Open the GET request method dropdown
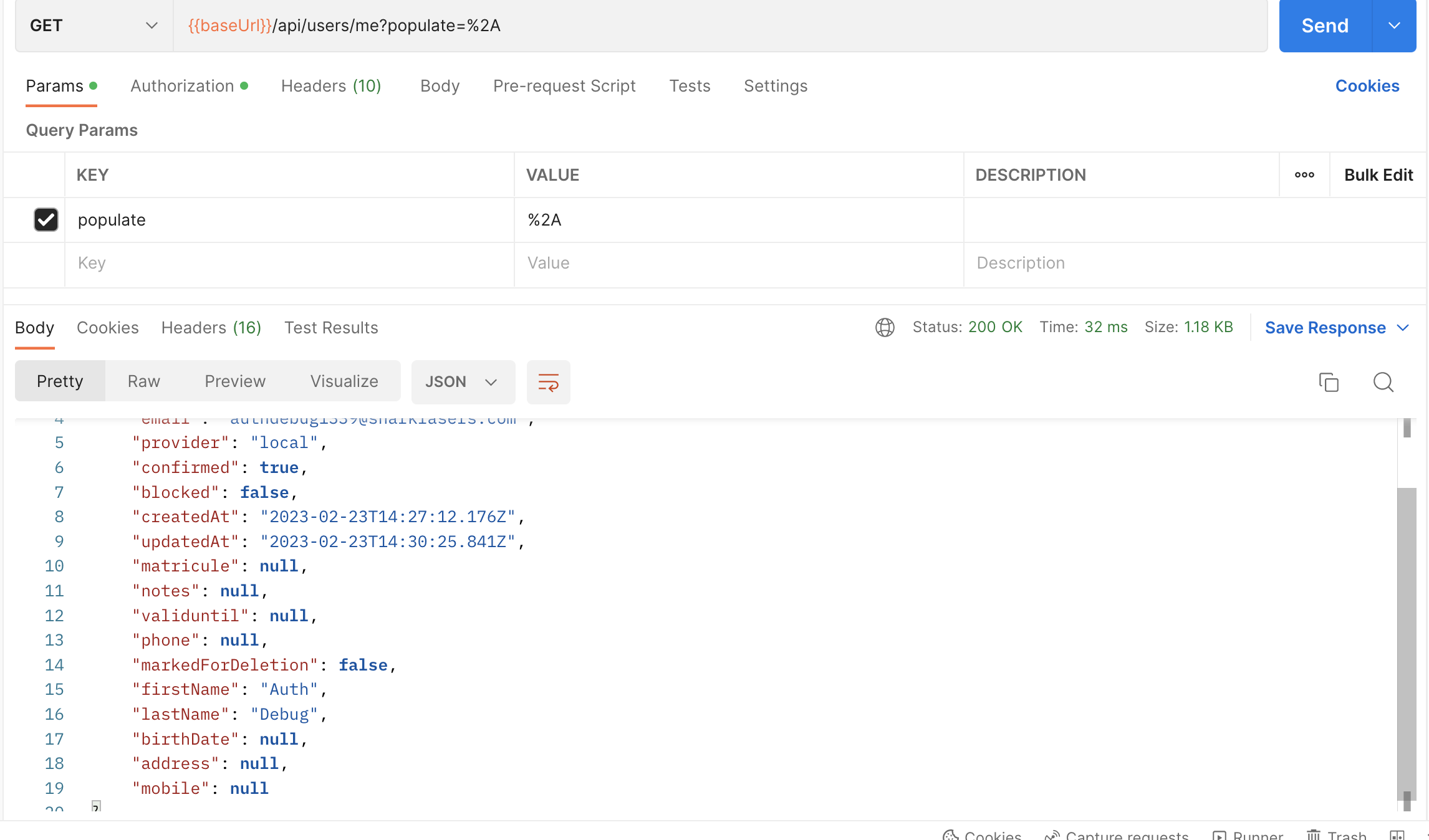Image resolution: width=1429 pixels, height=840 pixels. (152, 26)
